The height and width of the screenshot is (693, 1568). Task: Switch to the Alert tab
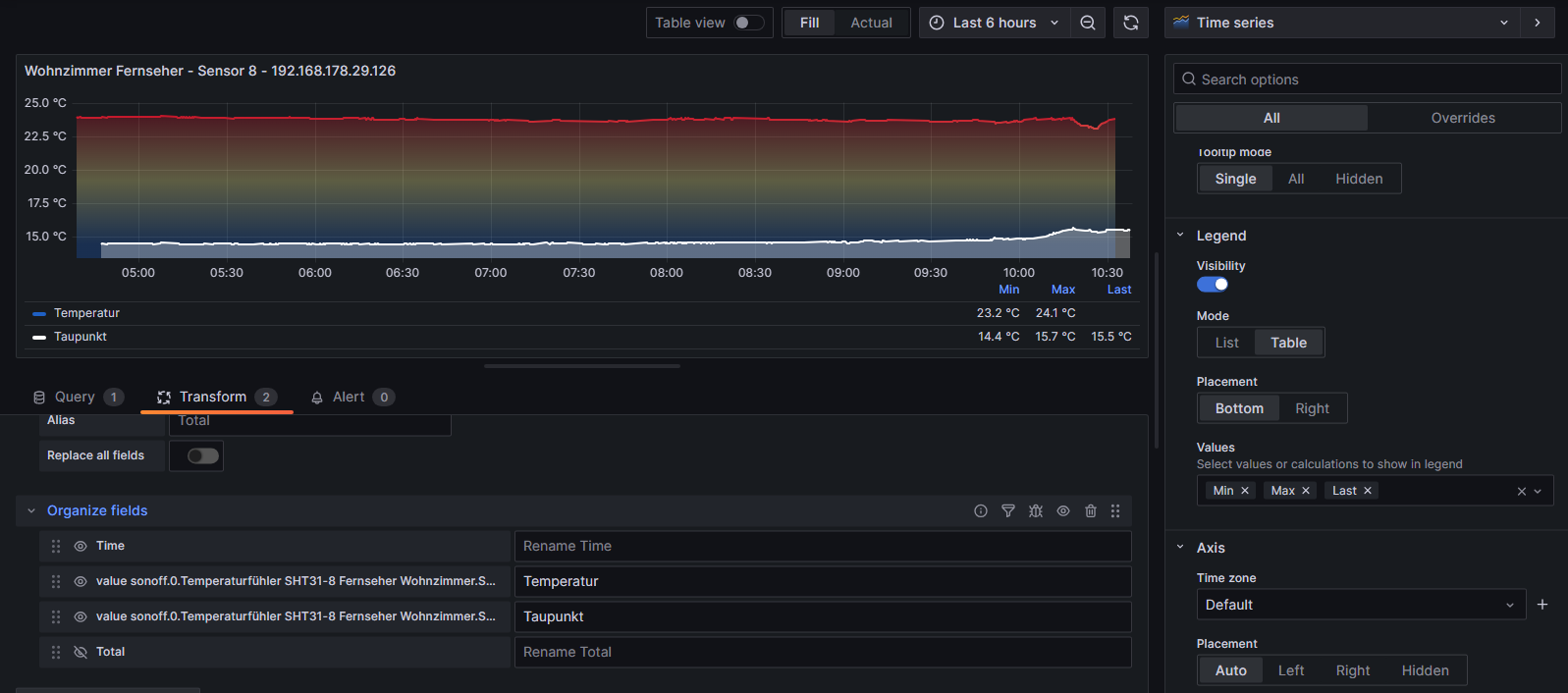pyautogui.click(x=351, y=398)
